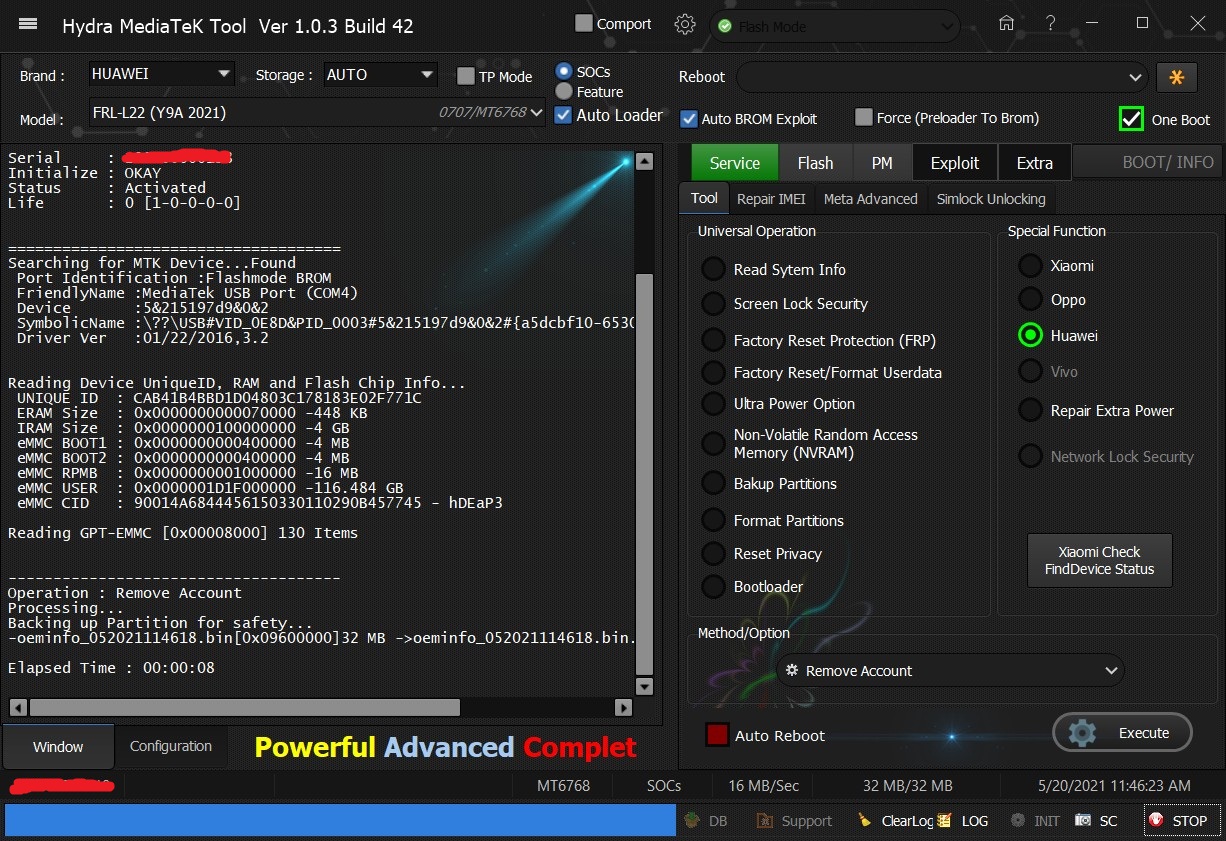The image size is (1226, 841).
Task: Click the SC screenshot camera icon
Action: [x=1083, y=821]
